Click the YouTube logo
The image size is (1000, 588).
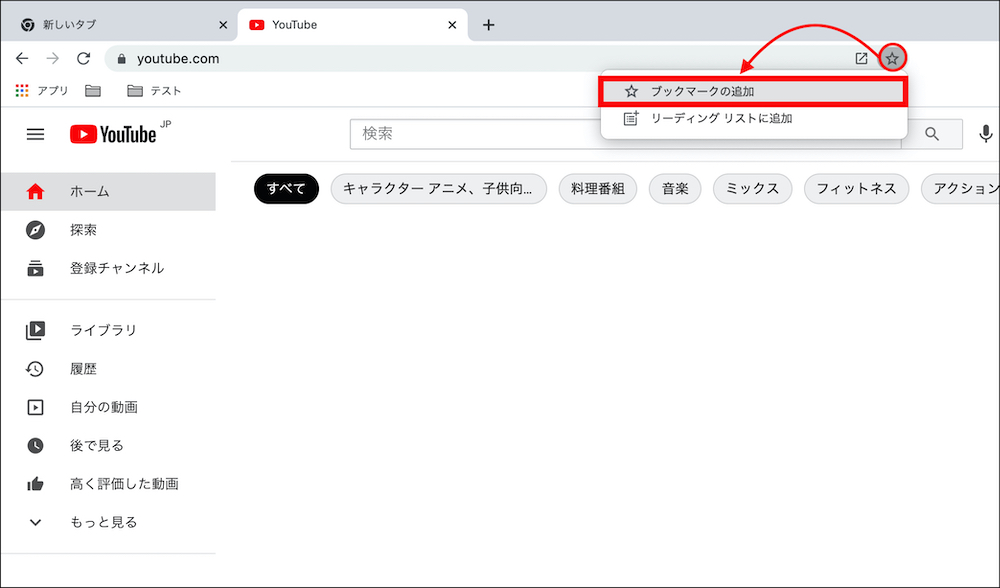(x=114, y=134)
